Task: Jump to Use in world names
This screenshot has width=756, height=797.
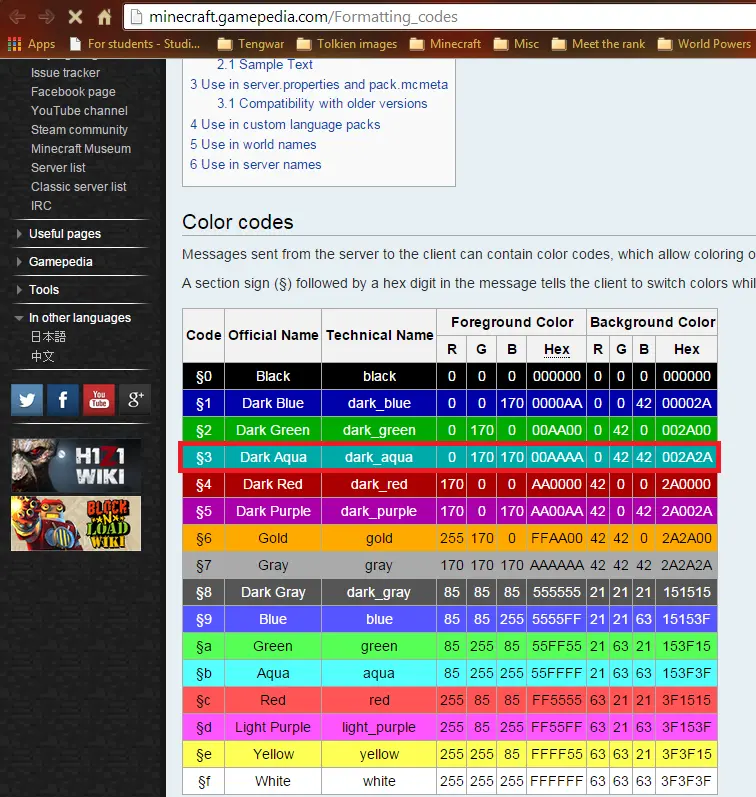Action: click(x=253, y=144)
